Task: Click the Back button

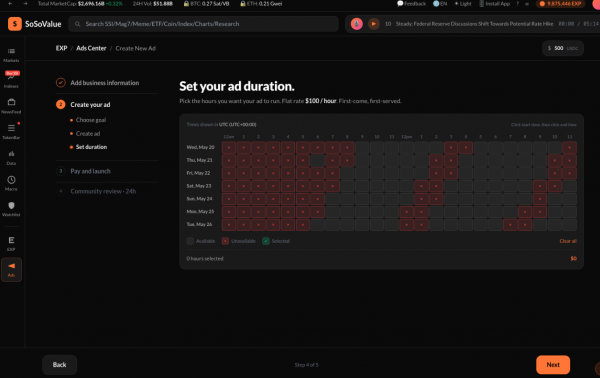Action: (x=59, y=365)
